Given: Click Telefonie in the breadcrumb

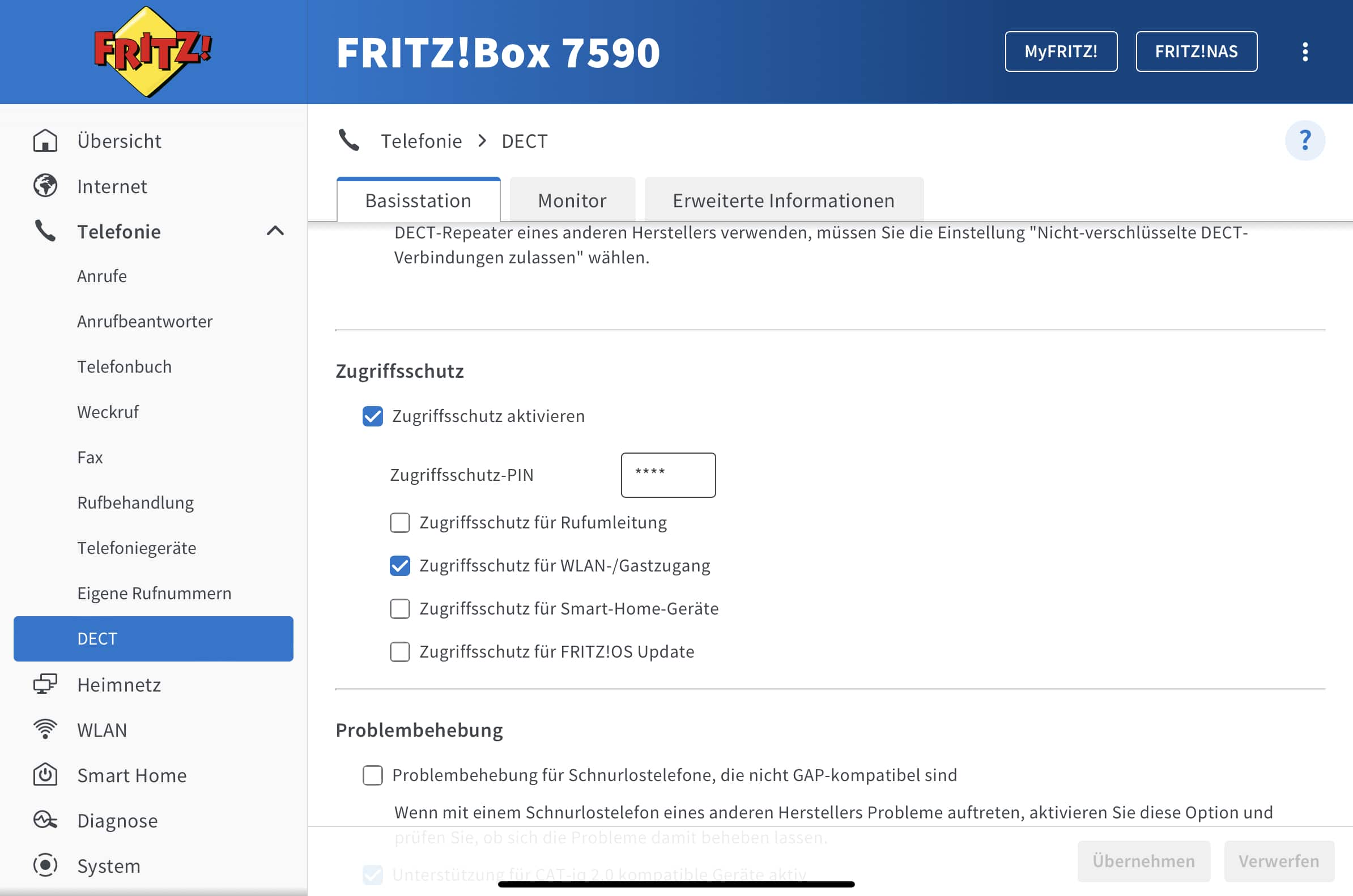Looking at the screenshot, I should pyautogui.click(x=422, y=140).
